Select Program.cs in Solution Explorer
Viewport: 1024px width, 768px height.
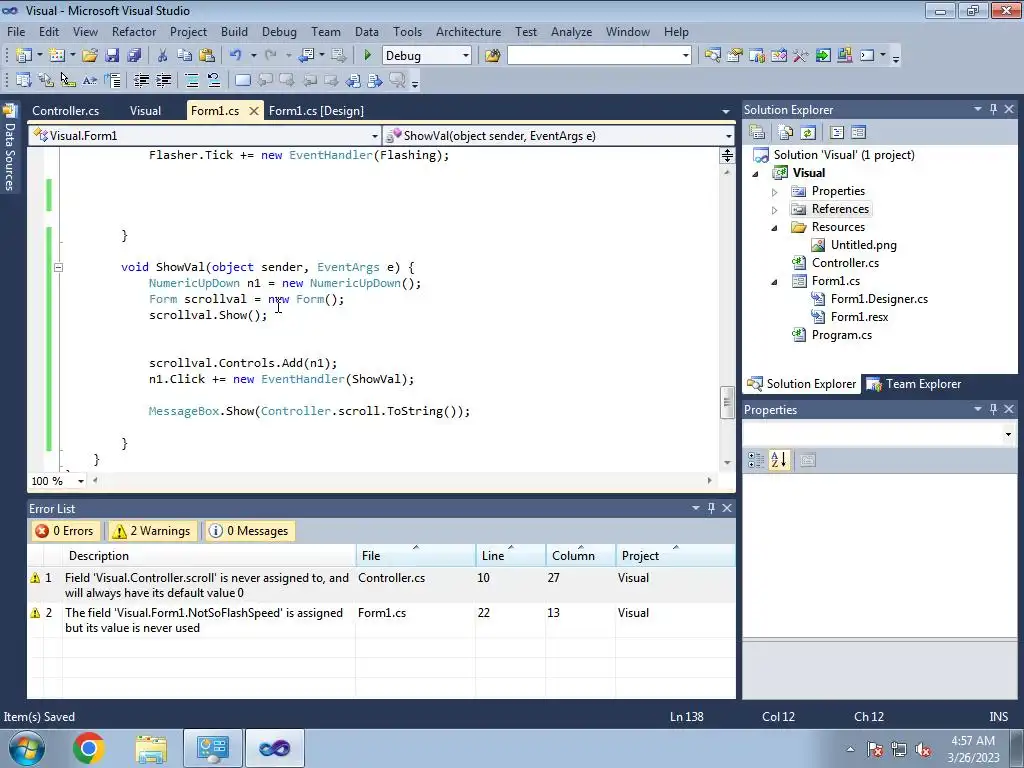point(841,335)
